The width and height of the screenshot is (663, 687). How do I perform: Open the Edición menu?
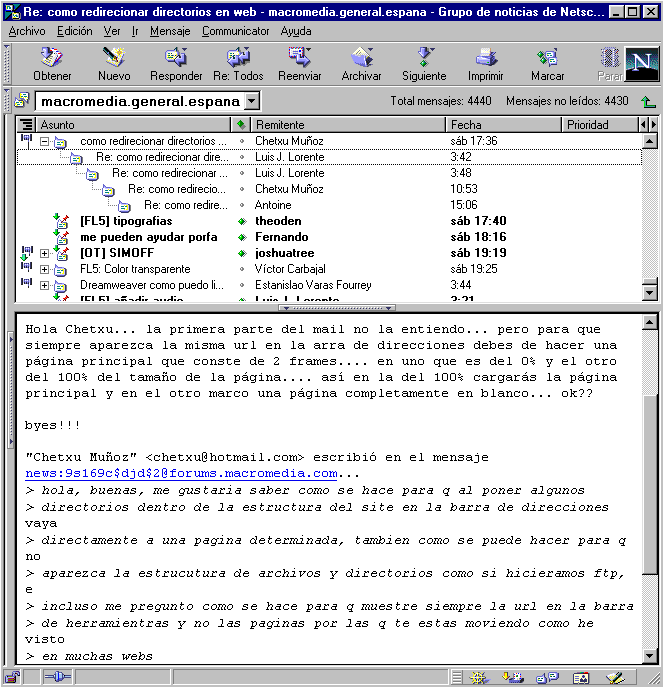pyautogui.click(x=74, y=31)
